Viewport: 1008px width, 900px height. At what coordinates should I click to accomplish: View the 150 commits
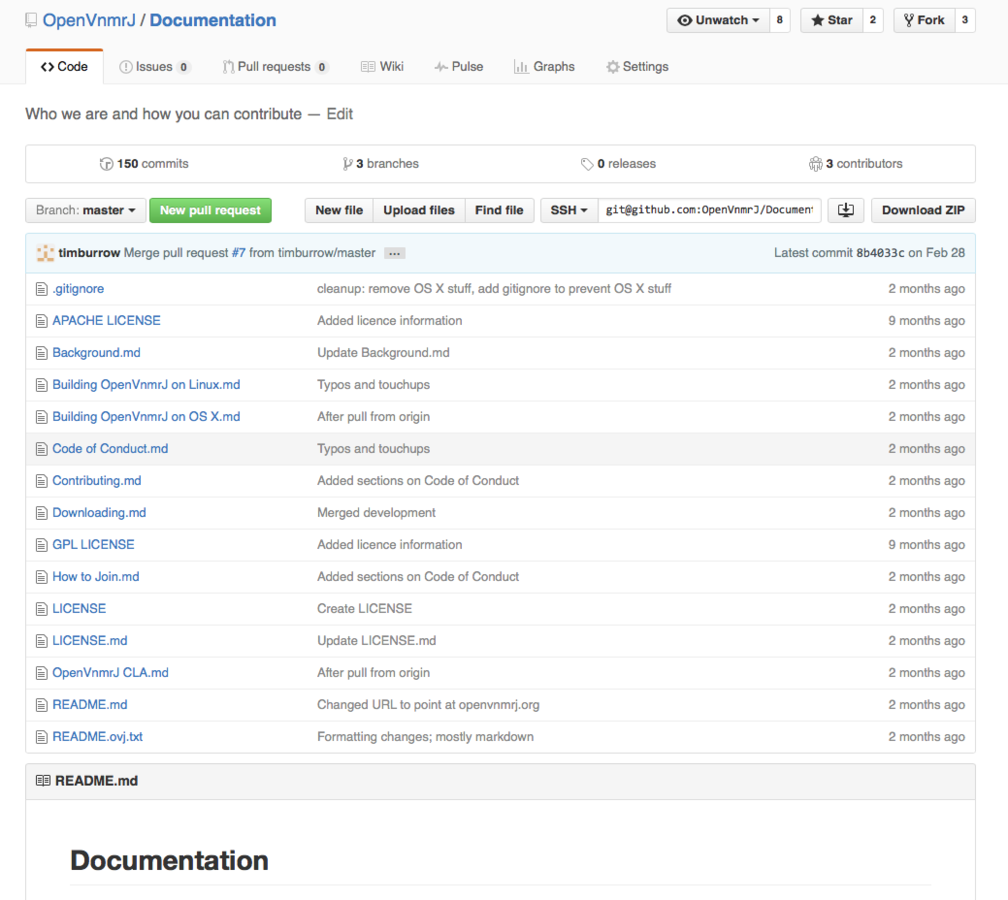tap(145, 164)
